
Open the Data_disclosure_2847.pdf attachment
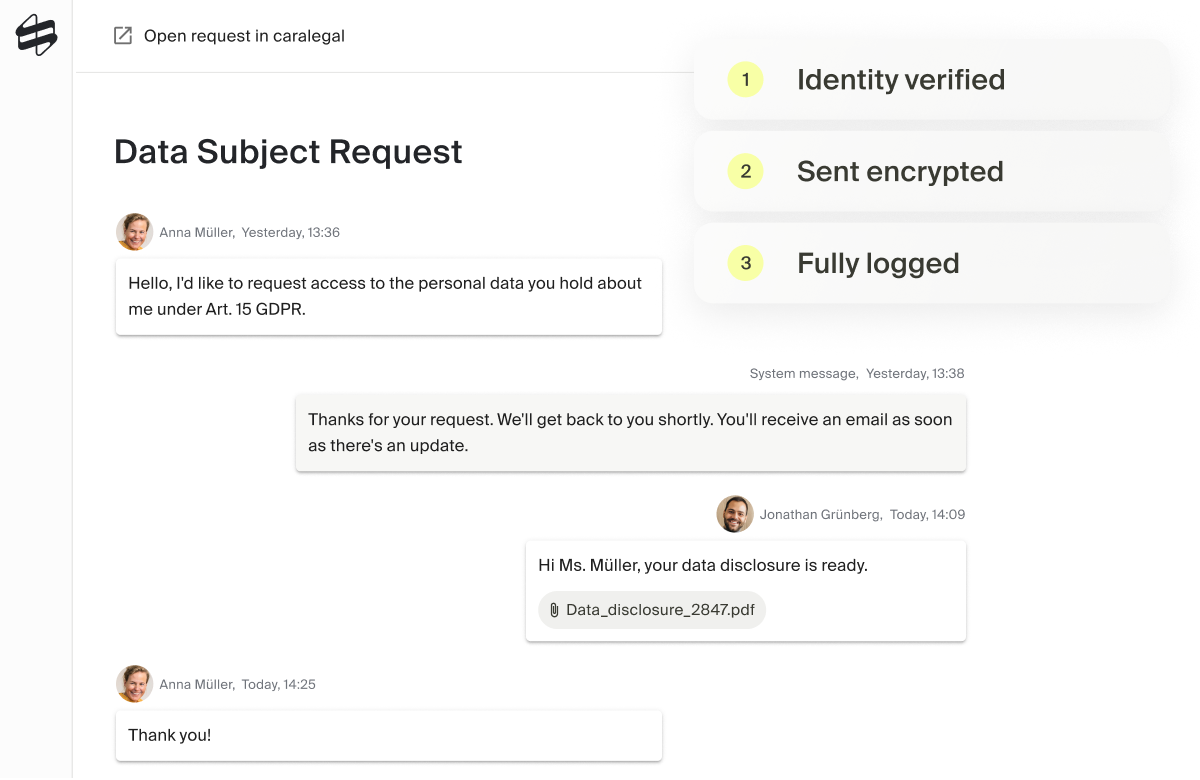pyautogui.click(x=652, y=610)
